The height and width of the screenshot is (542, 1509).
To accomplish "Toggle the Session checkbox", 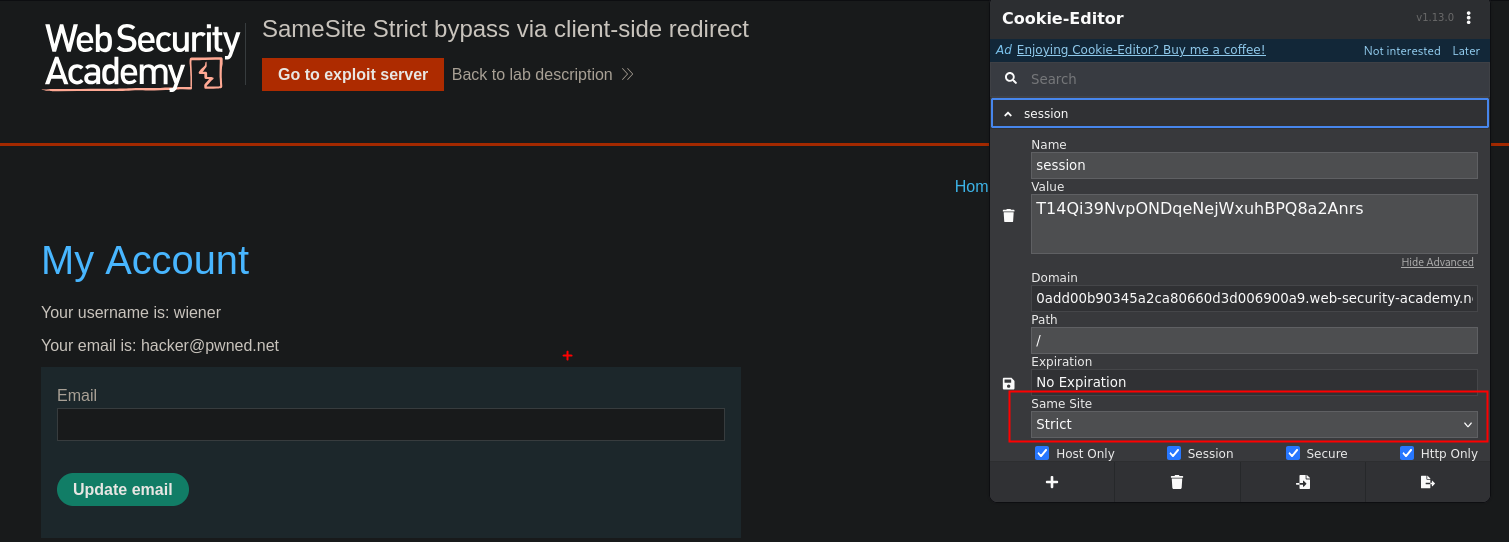I will click(1174, 453).
